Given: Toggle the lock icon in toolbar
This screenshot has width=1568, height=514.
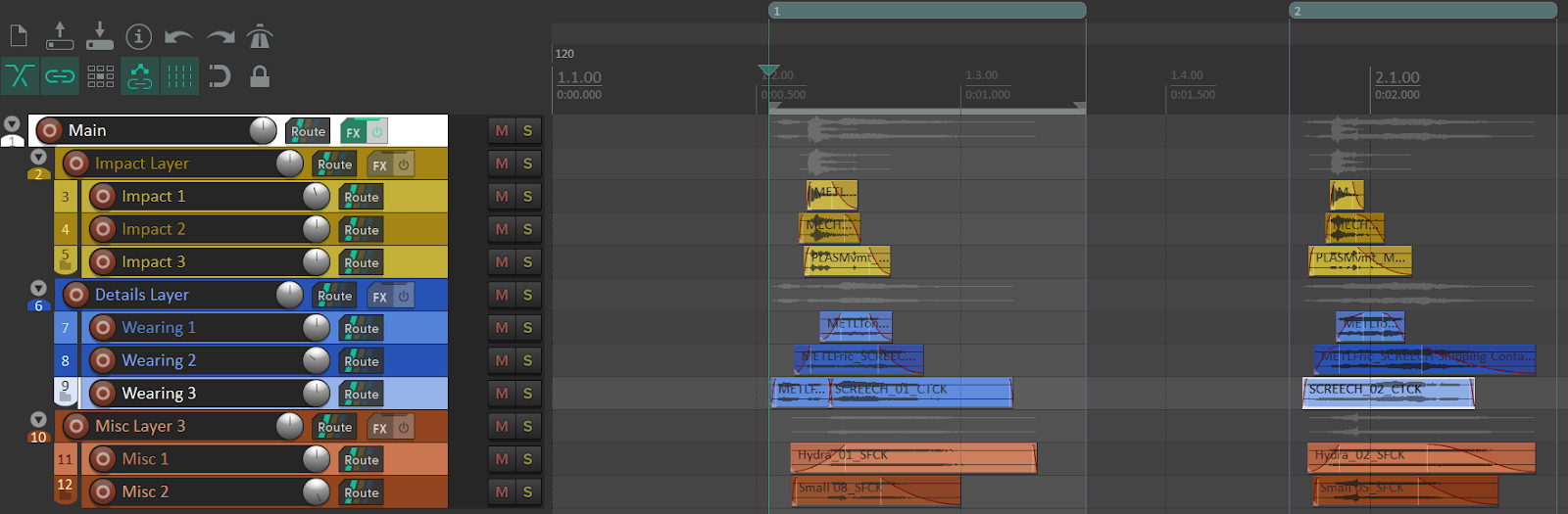Looking at the screenshot, I should [x=260, y=76].
